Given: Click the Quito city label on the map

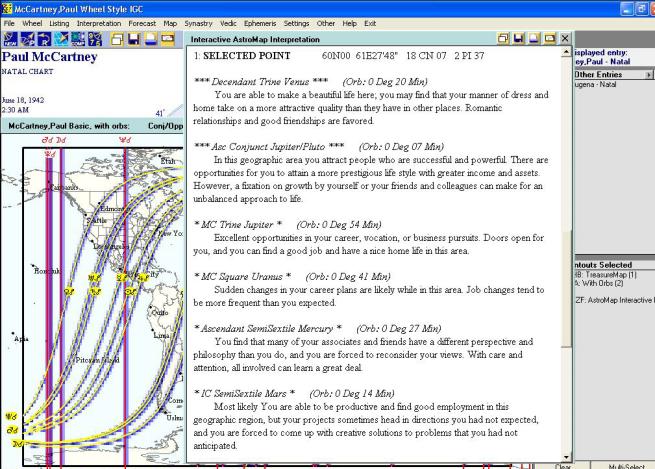Looking at the screenshot, I should 159,312.
